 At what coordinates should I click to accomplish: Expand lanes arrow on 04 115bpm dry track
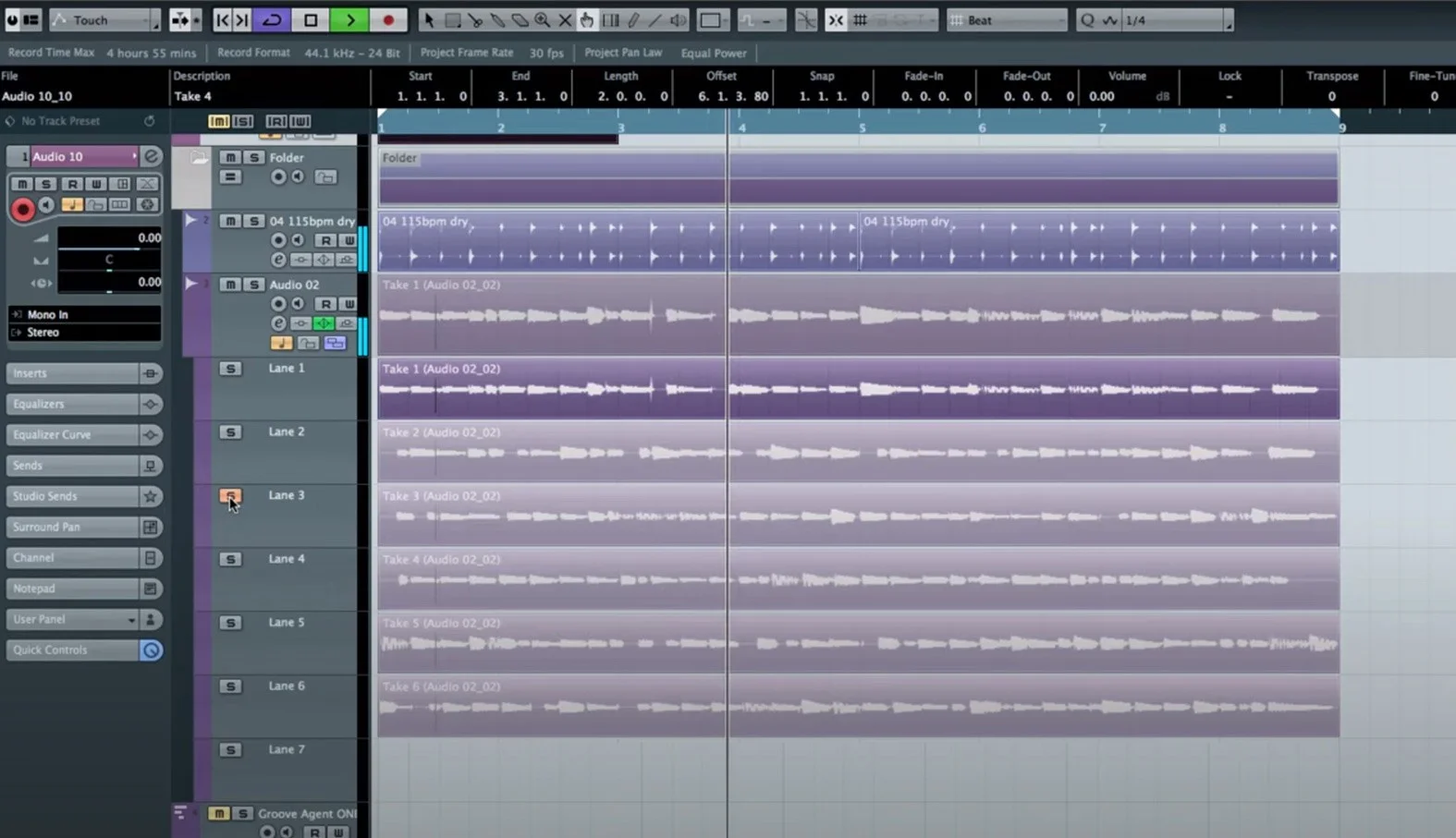coord(190,220)
